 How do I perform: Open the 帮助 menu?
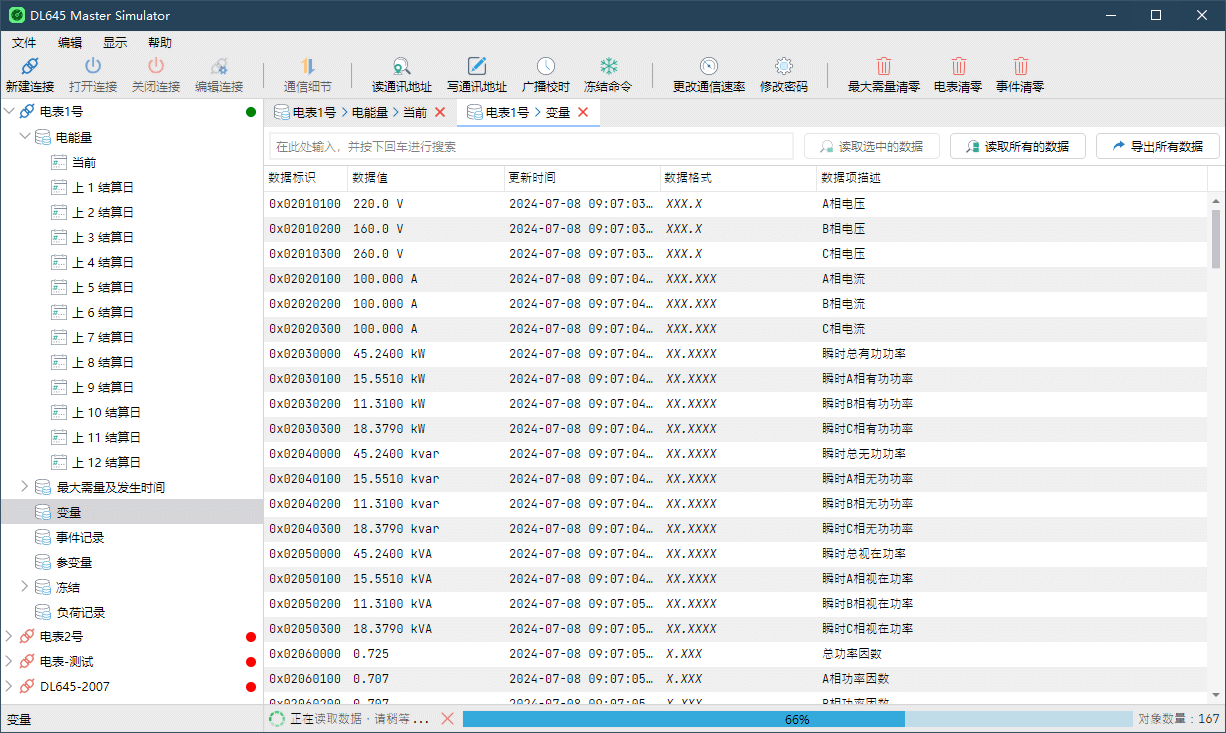click(x=160, y=43)
